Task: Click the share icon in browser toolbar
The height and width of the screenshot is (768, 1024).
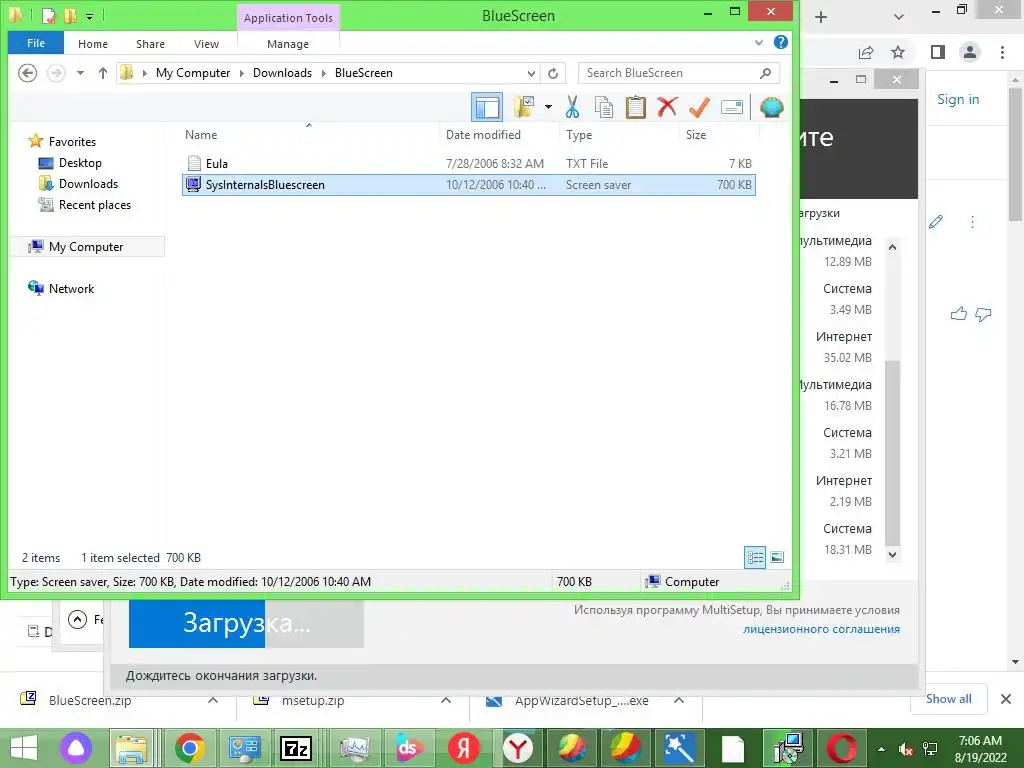Action: pyautogui.click(x=866, y=52)
